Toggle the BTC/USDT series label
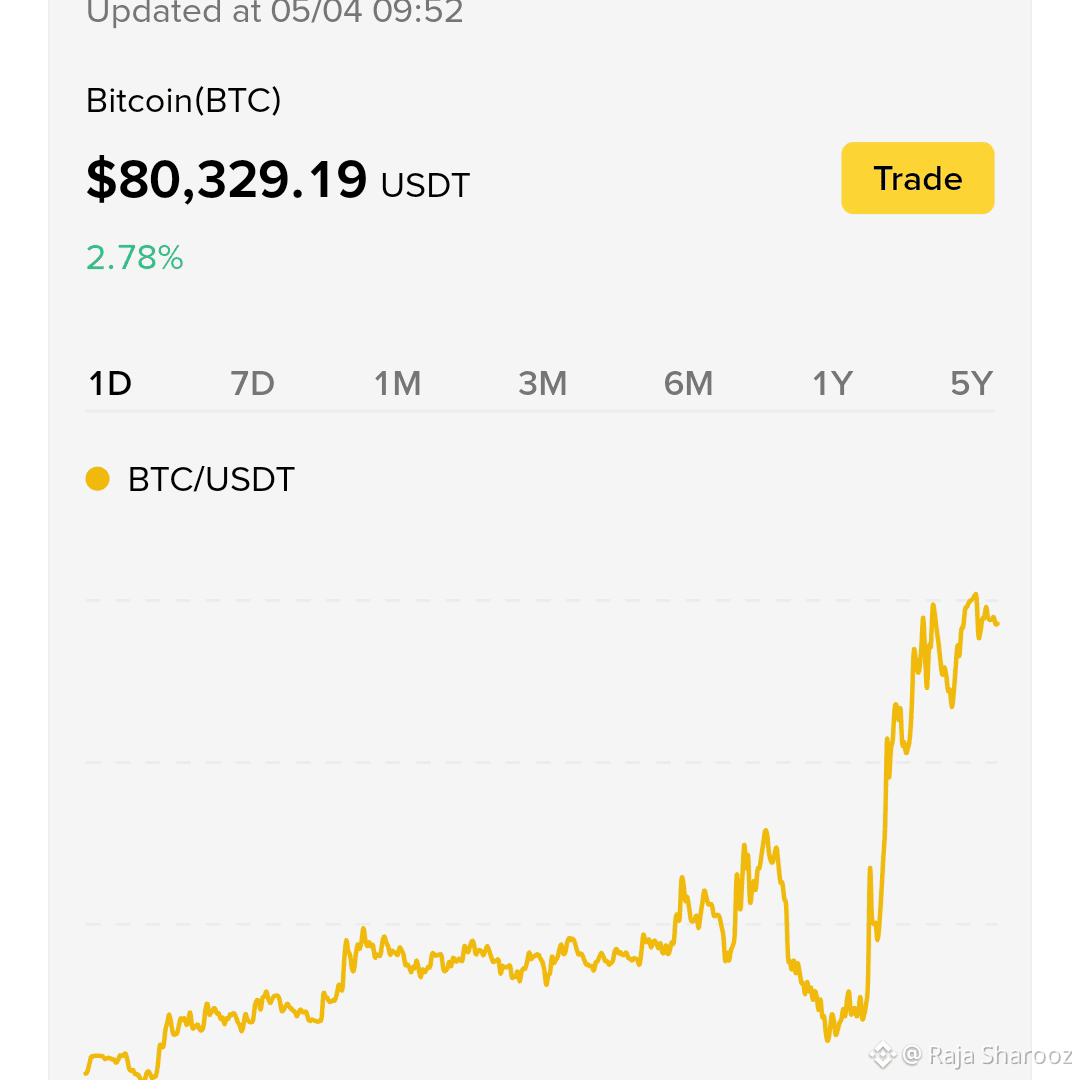 click(211, 479)
